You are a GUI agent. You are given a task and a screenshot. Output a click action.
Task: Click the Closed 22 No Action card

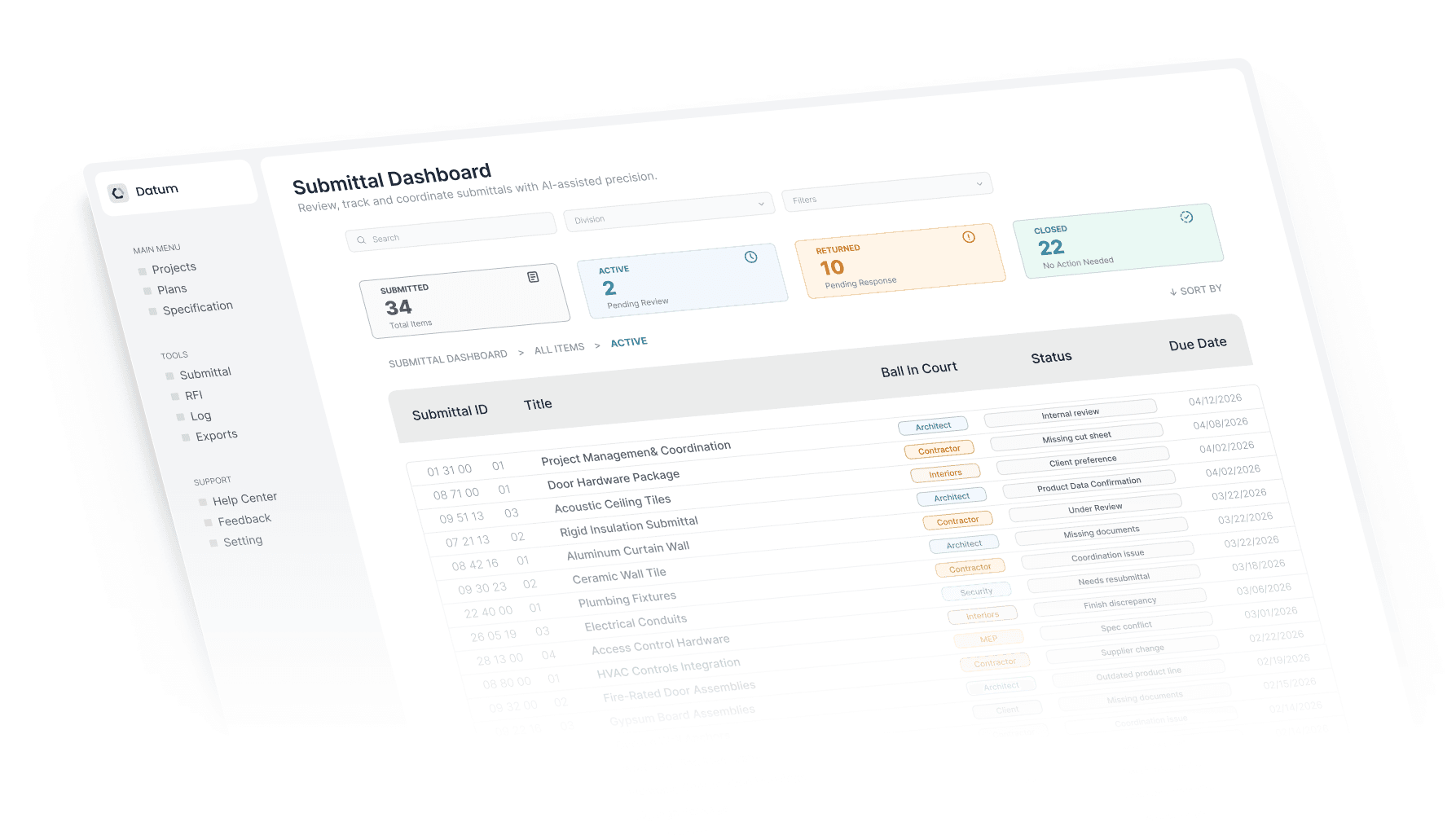pos(1118,241)
